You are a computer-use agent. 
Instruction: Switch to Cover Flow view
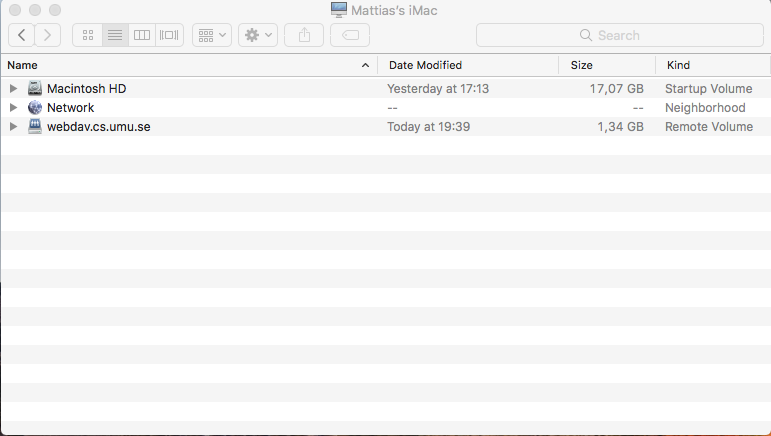(x=169, y=35)
